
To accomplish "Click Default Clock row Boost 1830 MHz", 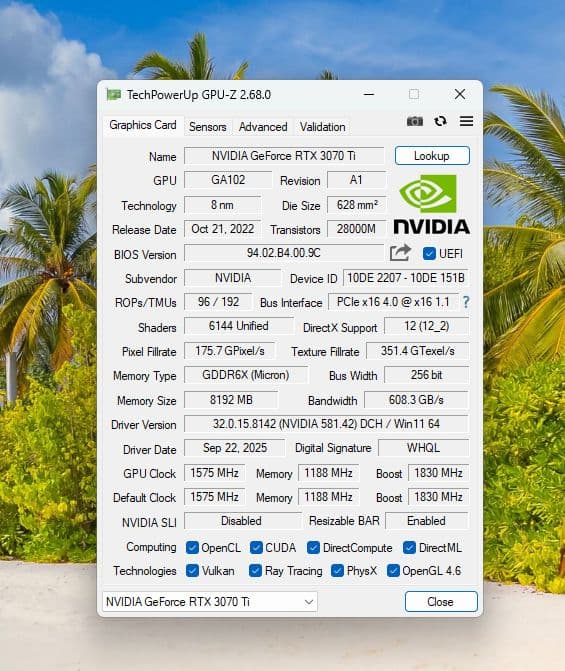I will (439, 497).
